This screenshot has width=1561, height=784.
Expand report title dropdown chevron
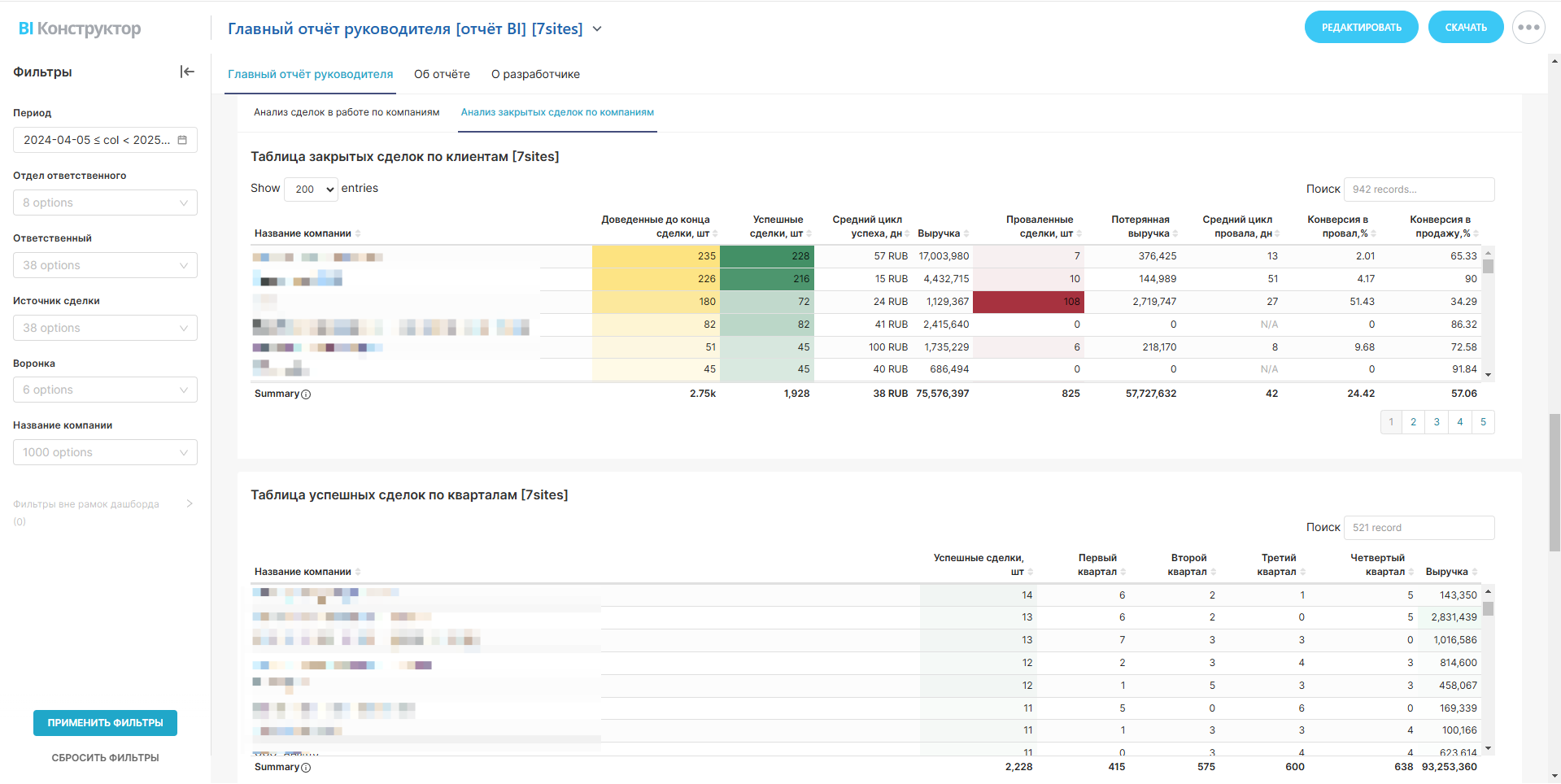point(597,29)
